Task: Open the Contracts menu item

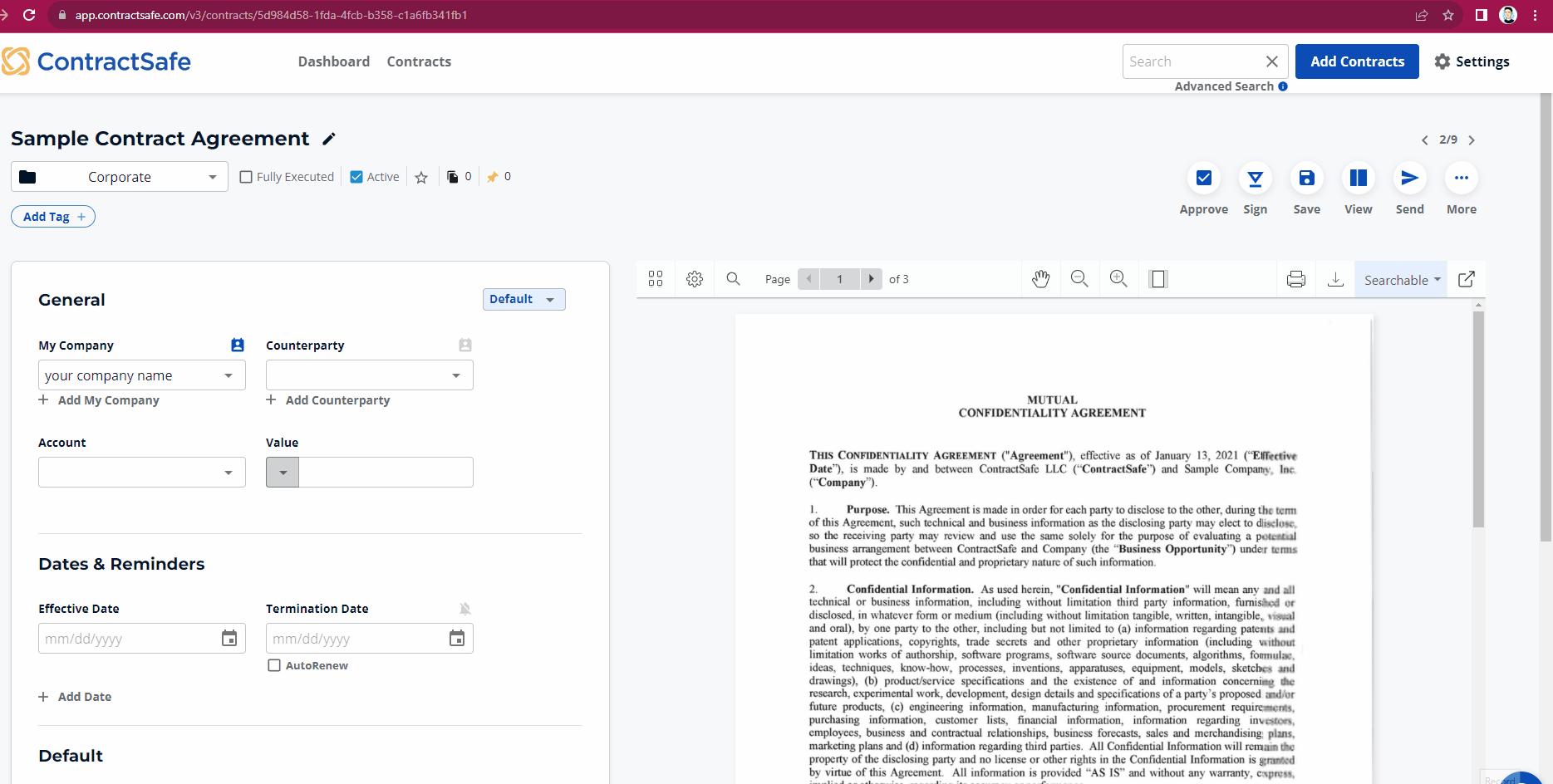Action: 419,61
